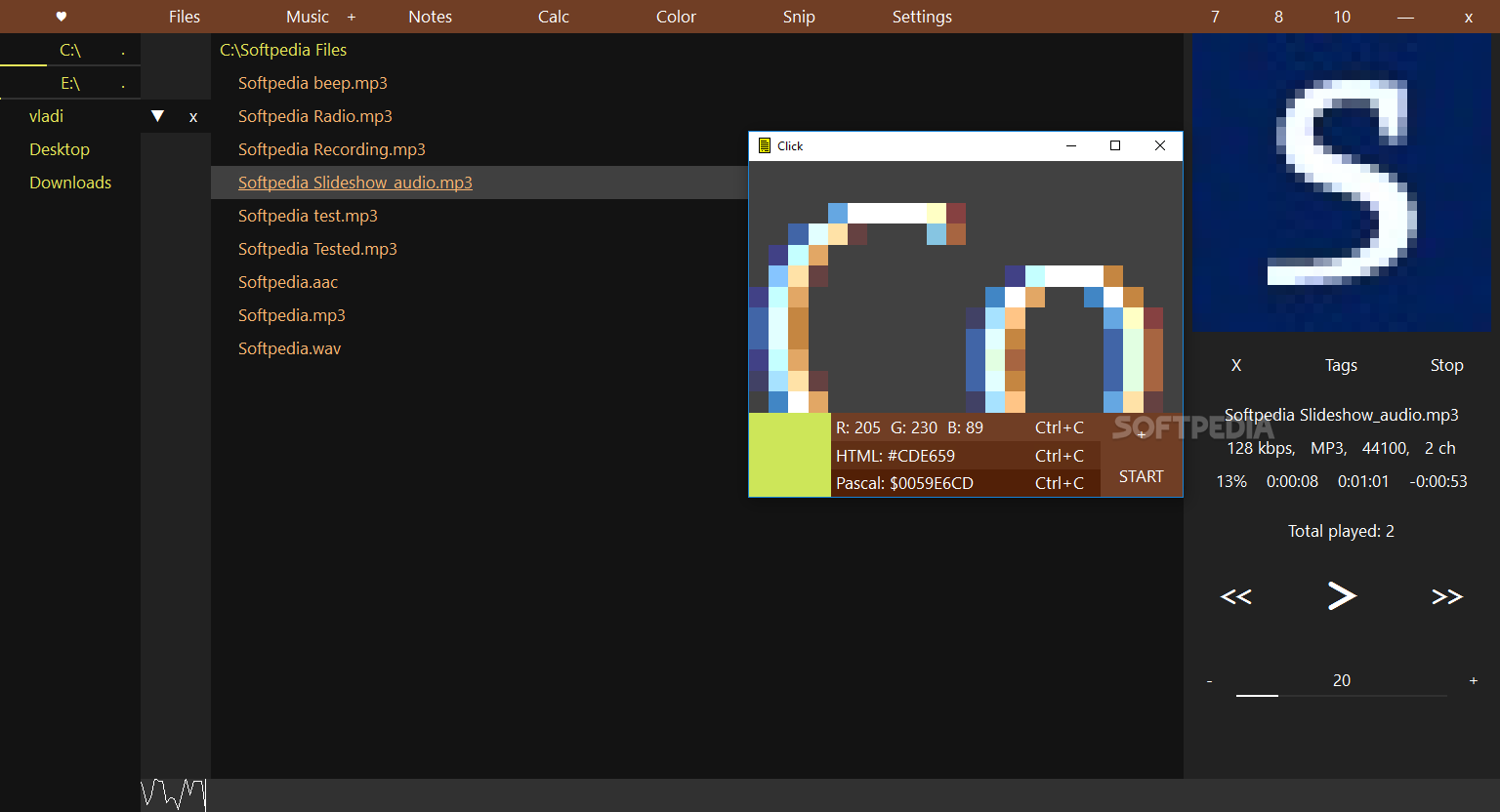Select Softpedia Slideshow_audio.mp3 in file list
This screenshot has height=812, width=1500.
[x=355, y=183]
